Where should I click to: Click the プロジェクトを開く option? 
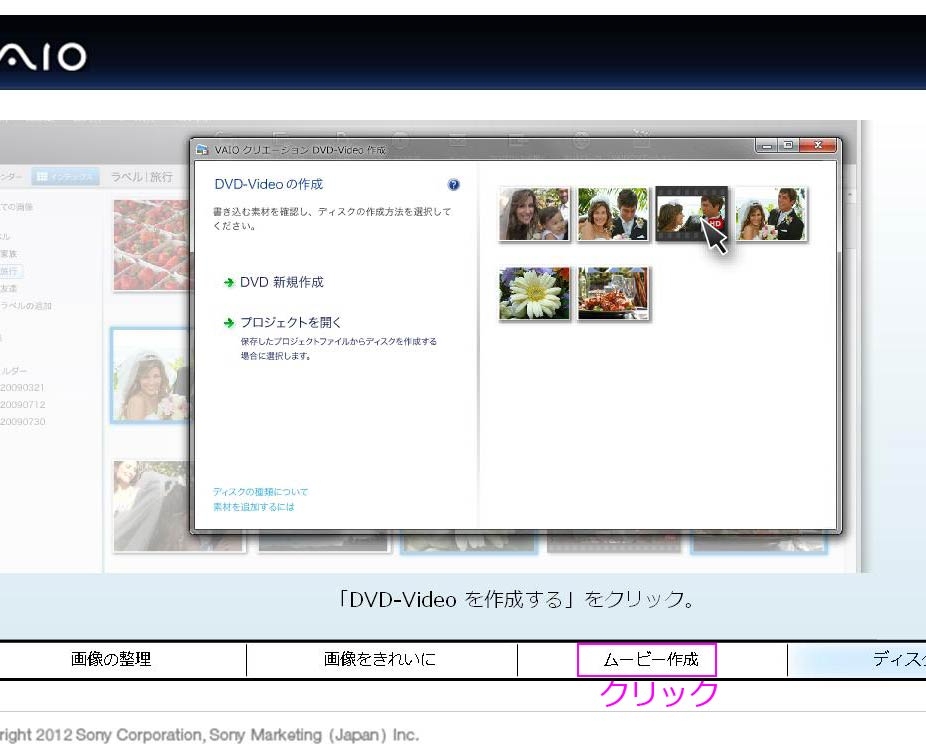pos(290,323)
